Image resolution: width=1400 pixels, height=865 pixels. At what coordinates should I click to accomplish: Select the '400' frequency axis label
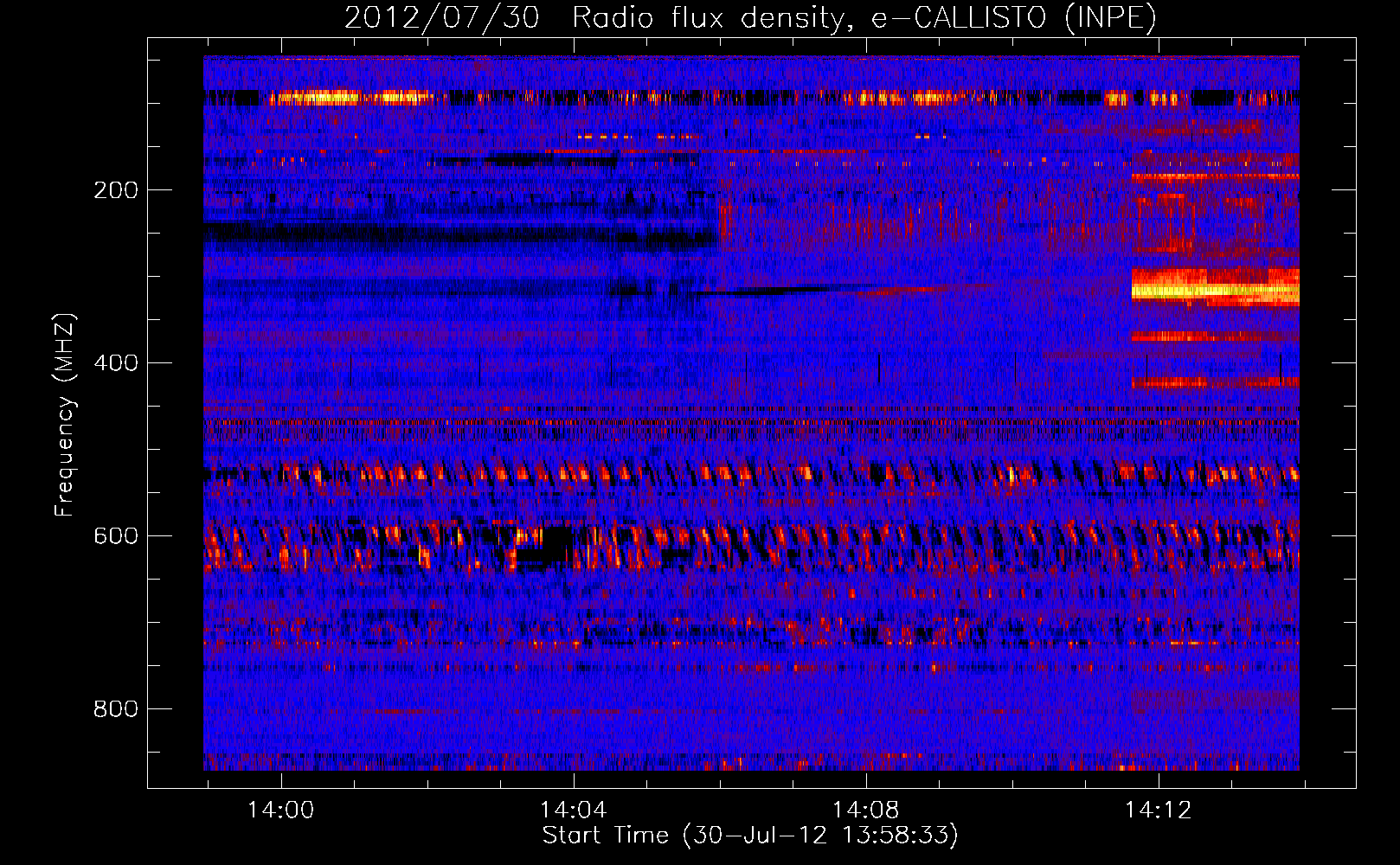pyautogui.click(x=116, y=362)
